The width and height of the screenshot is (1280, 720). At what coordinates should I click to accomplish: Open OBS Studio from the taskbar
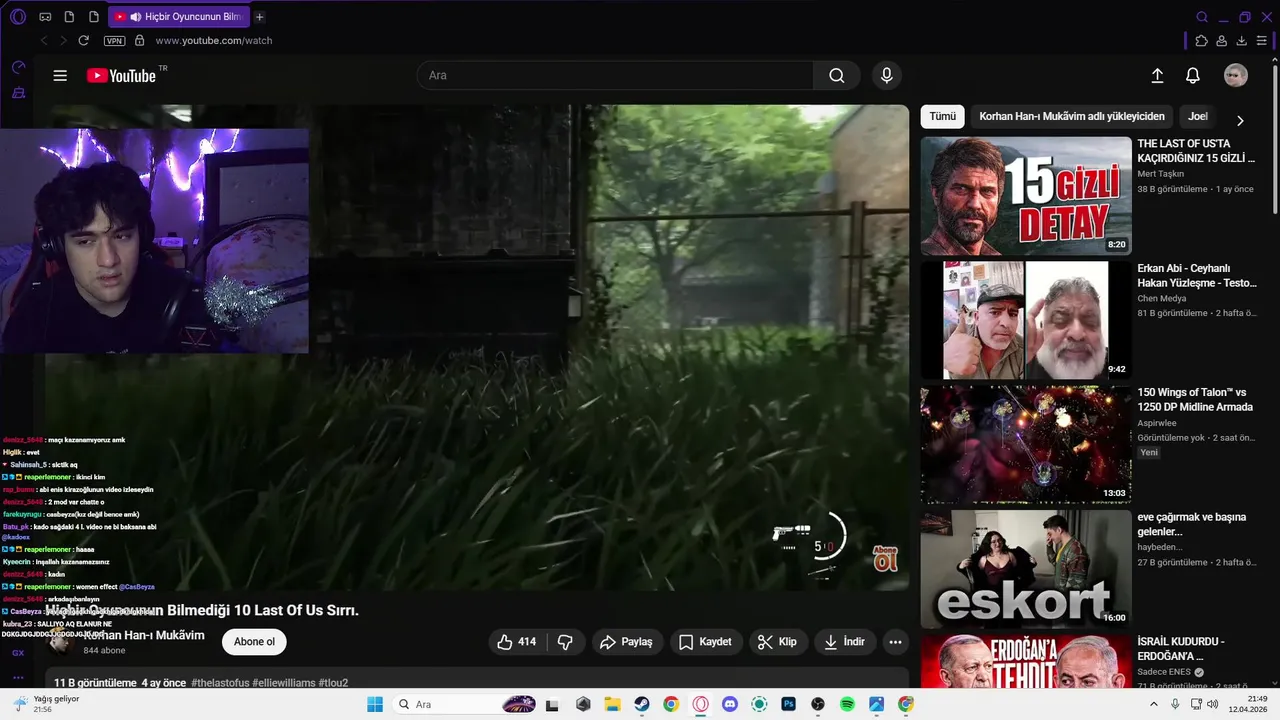click(x=818, y=705)
